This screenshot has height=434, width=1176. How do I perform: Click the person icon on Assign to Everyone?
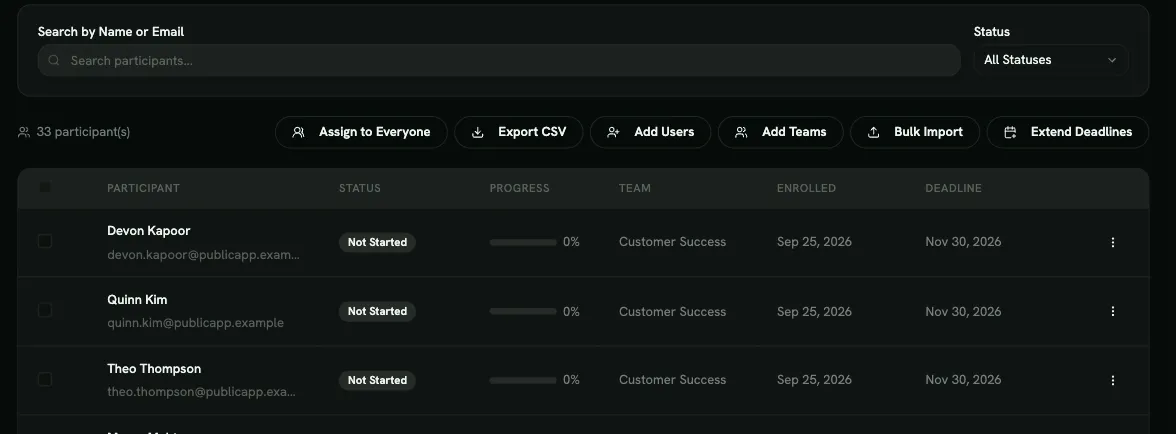click(298, 132)
